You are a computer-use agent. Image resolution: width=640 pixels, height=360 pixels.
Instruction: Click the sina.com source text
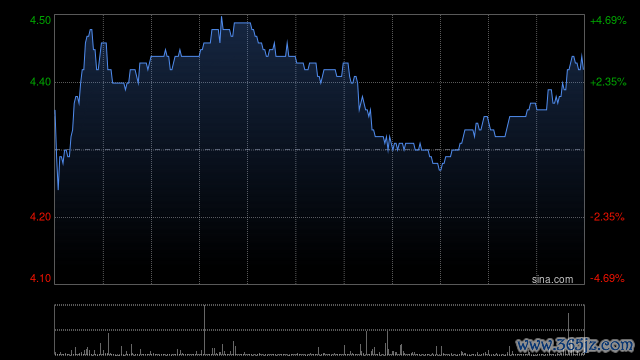(552, 279)
